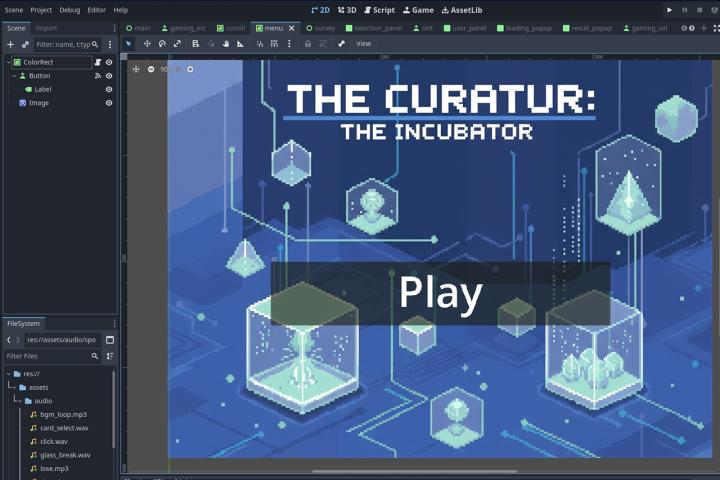
Task: Select the Rotate Mode tool
Action: (162, 44)
